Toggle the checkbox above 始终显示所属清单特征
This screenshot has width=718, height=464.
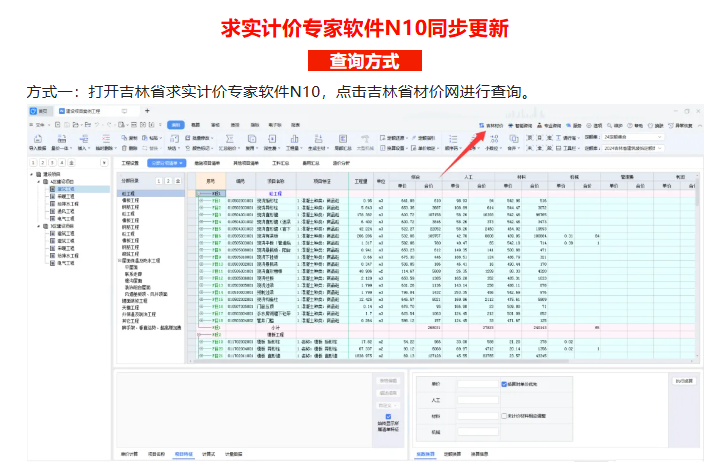[x=388, y=417]
